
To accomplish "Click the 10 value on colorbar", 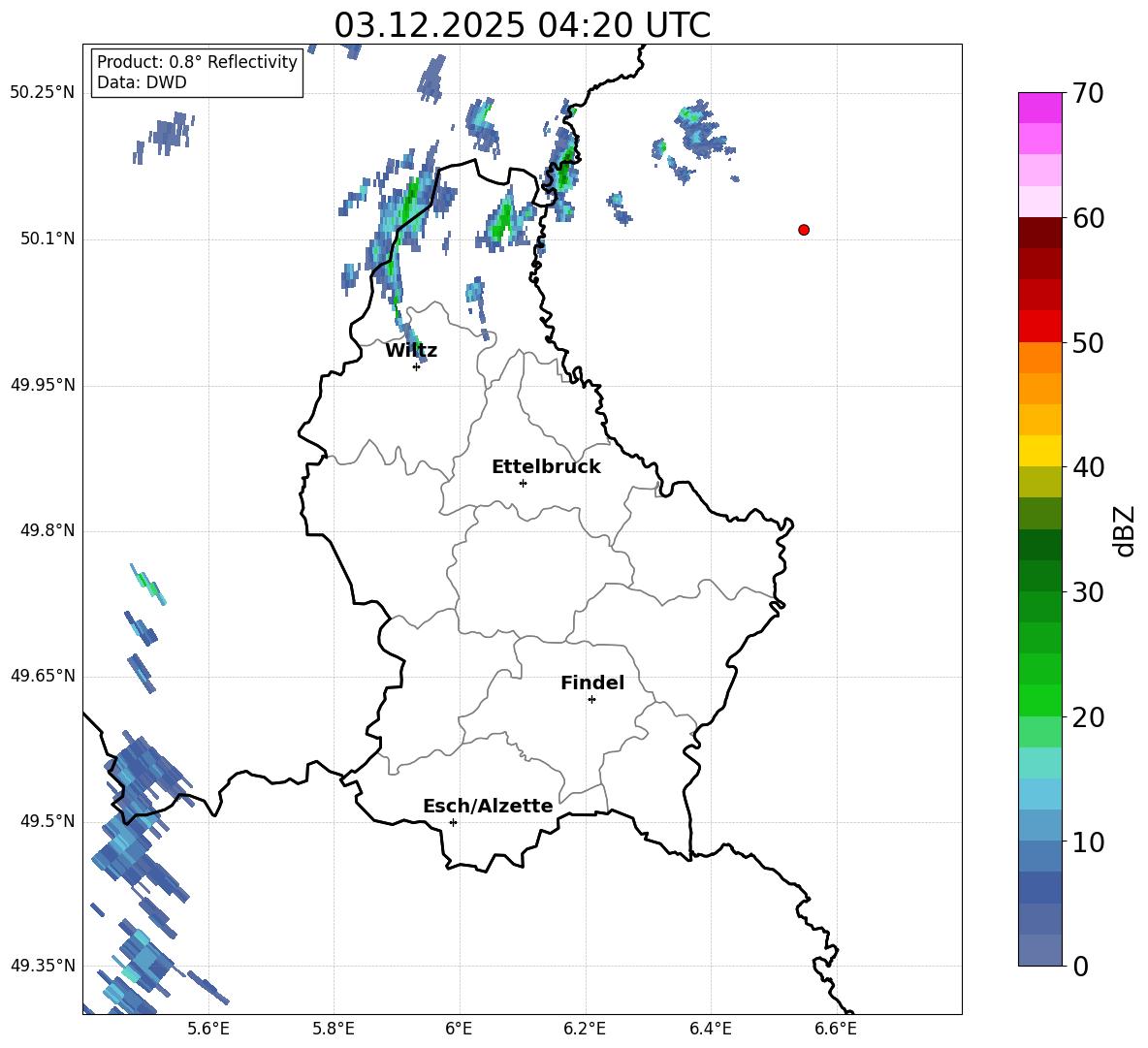I will pyautogui.click(x=1088, y=842).
